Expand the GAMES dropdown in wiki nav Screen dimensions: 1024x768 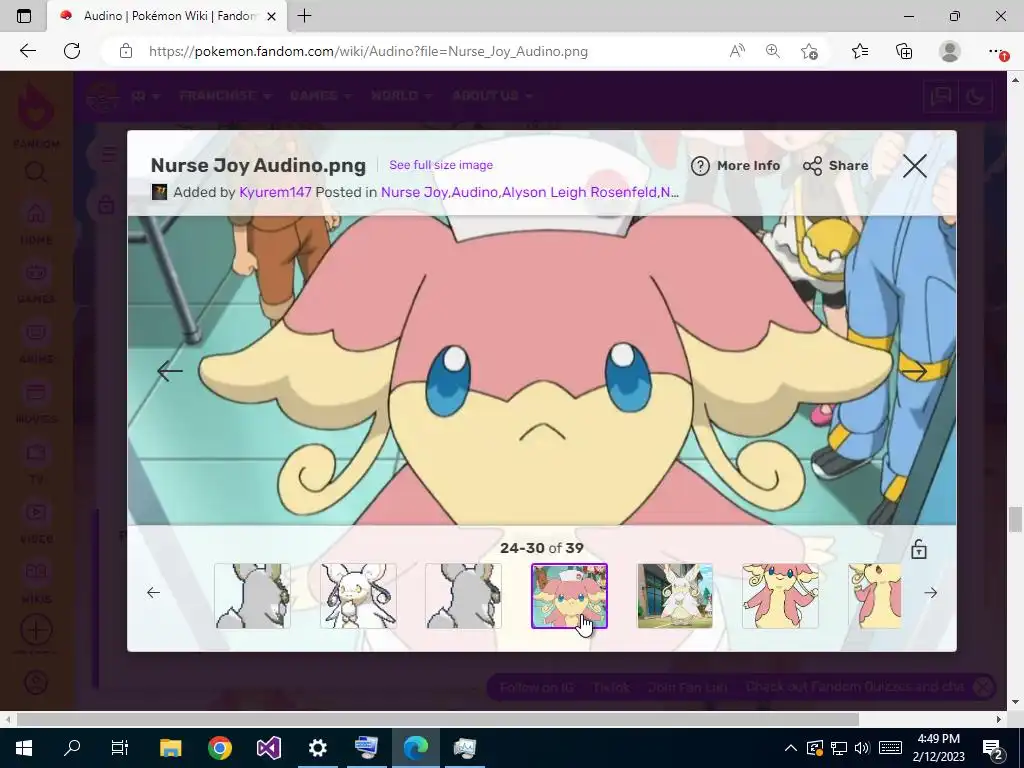pos(321,95)
